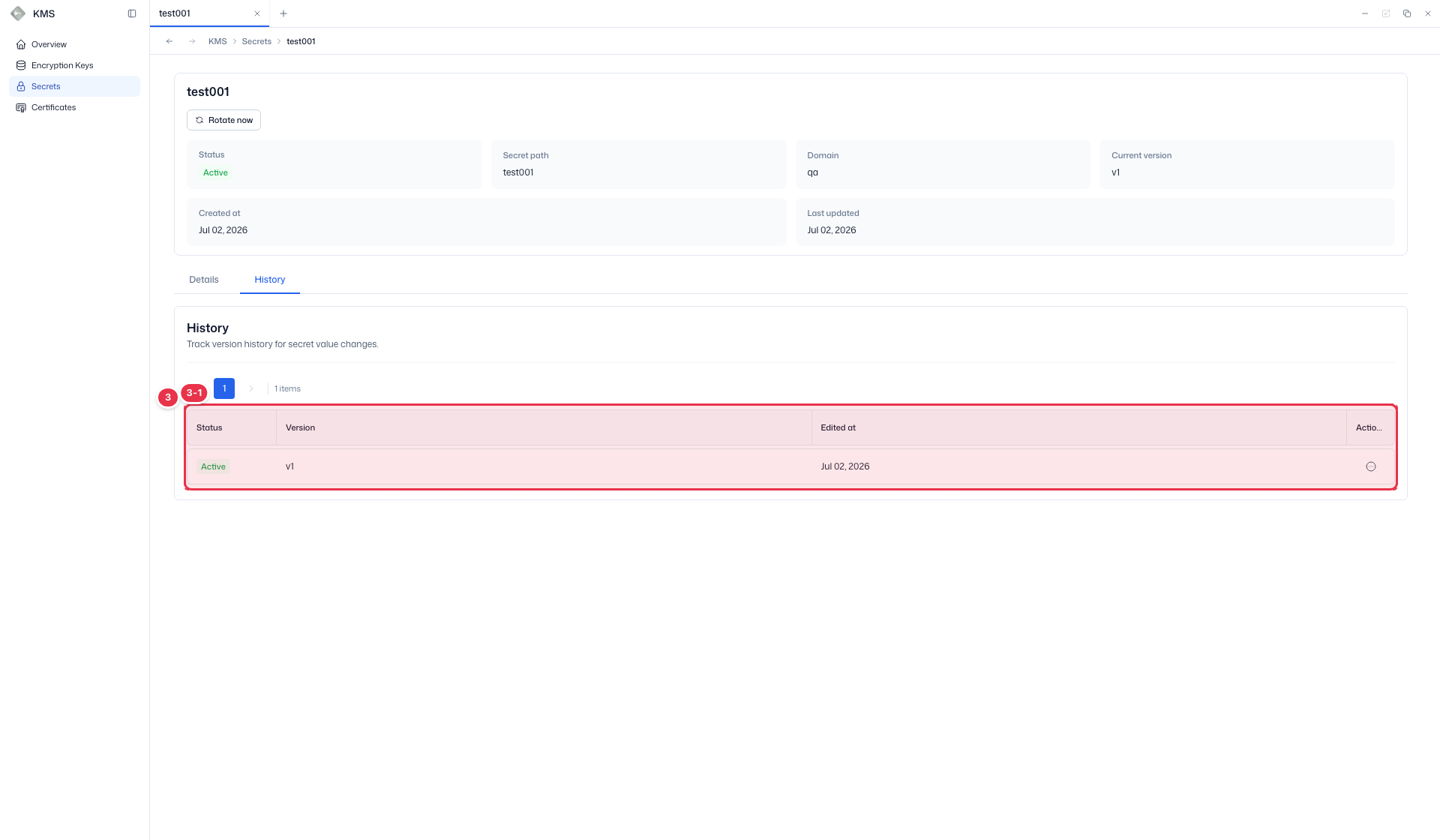The image size is (1440, 840).
Task: Close the test001 tab
Action: [257, 13]
